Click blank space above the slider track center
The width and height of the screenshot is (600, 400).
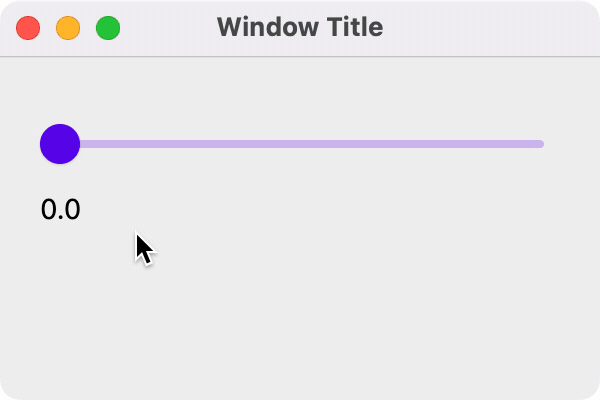[300, 95]
